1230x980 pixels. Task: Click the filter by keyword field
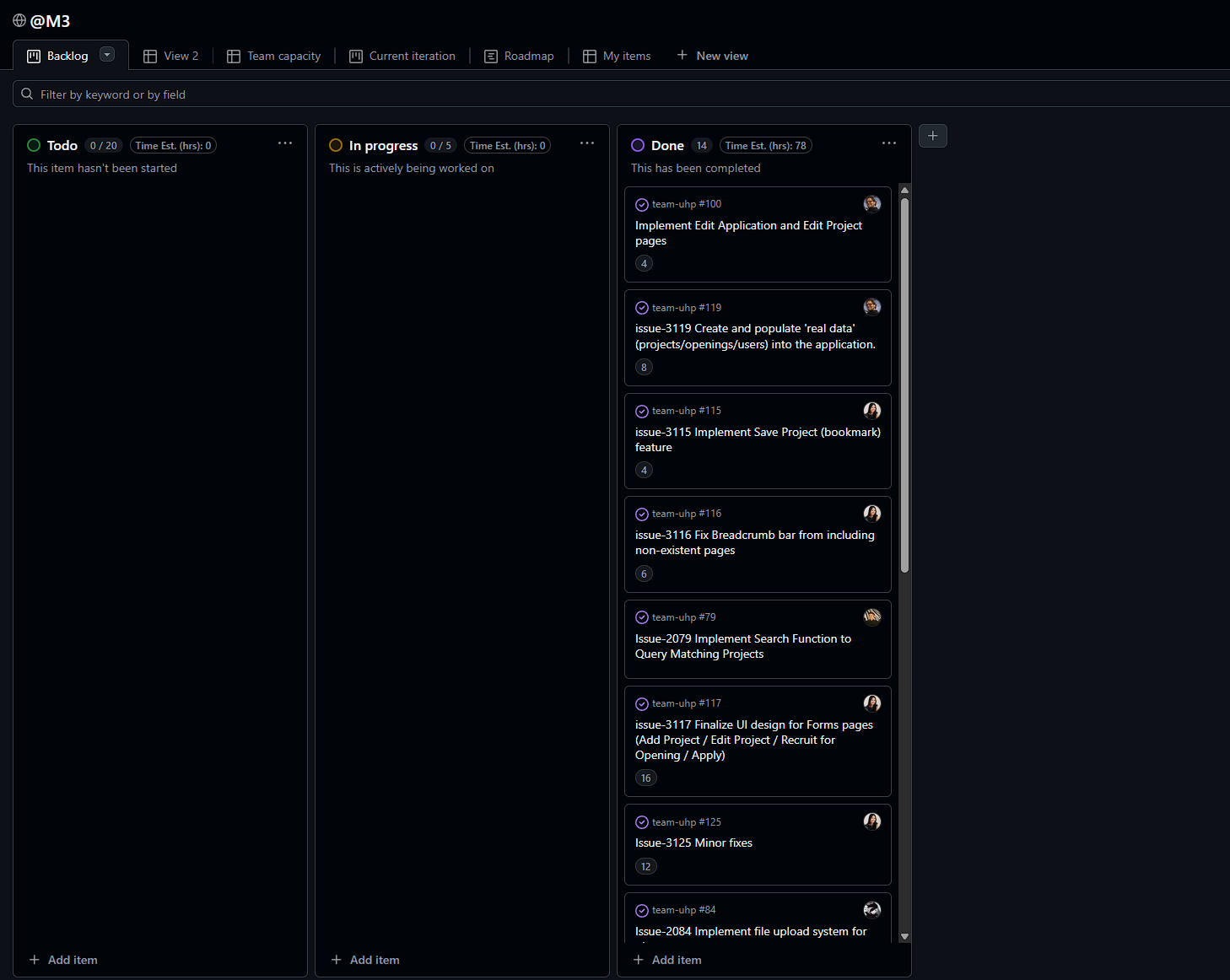coord(591,94)
